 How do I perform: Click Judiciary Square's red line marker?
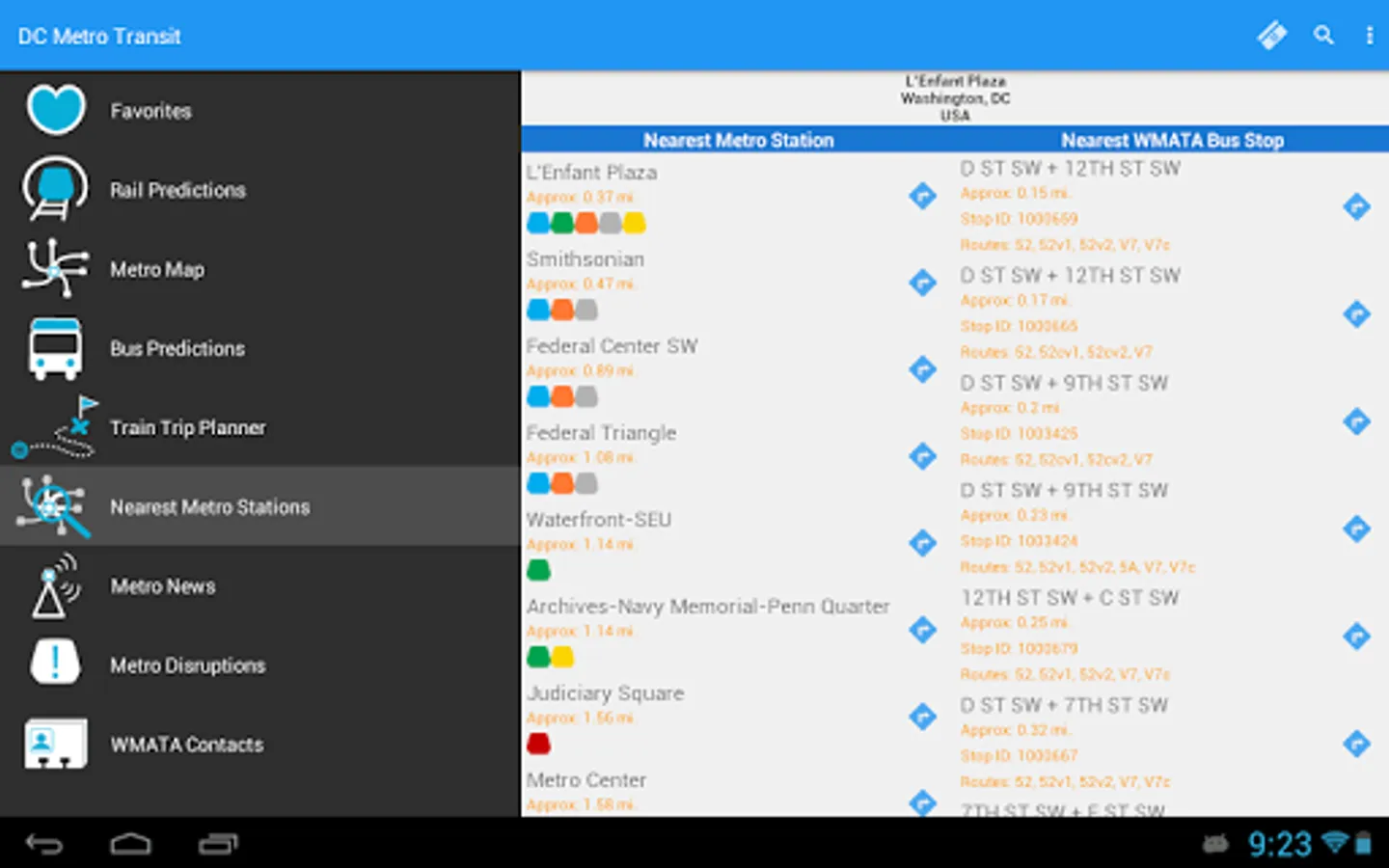point(538,744)
